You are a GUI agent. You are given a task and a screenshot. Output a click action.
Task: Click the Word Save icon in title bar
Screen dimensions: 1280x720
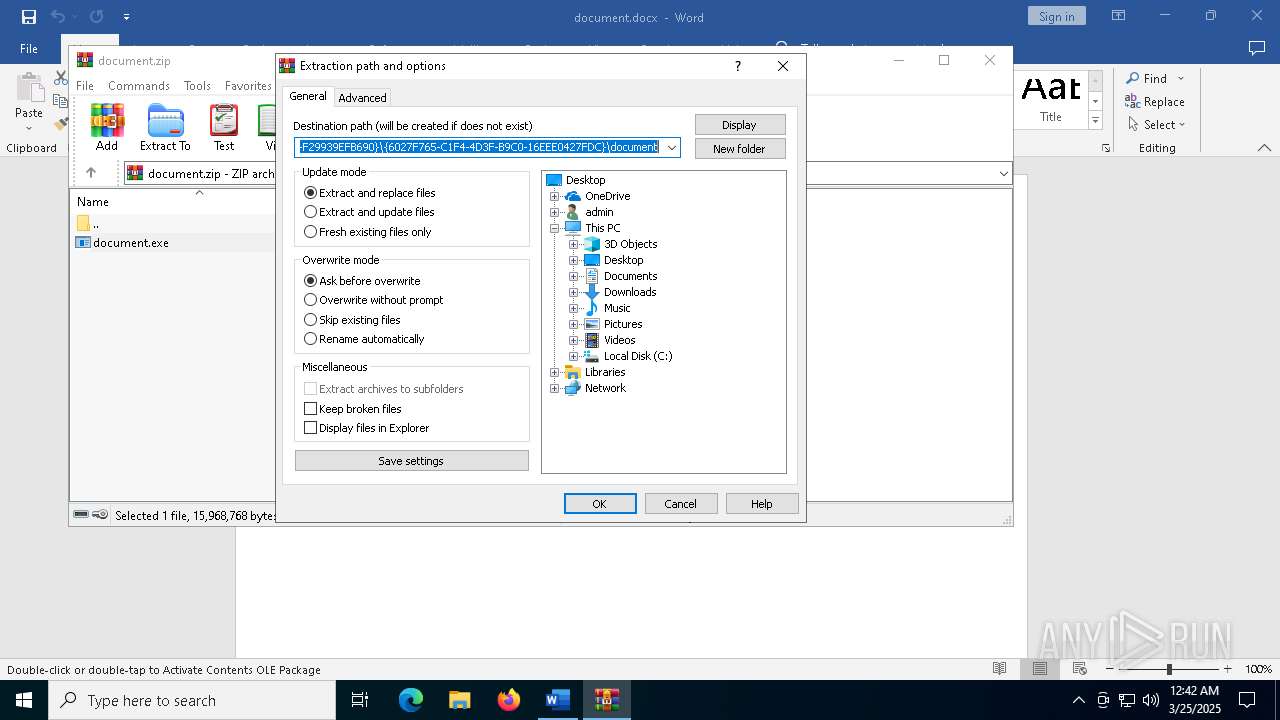pos(29,17)
